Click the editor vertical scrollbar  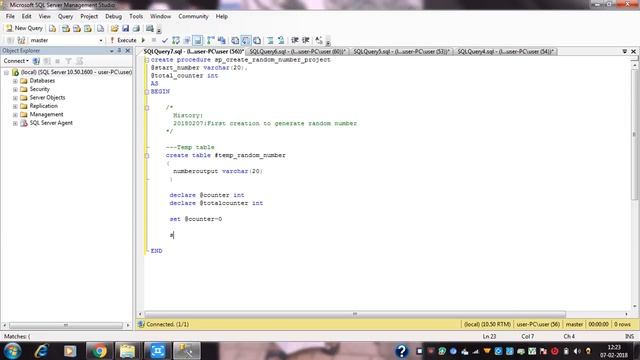(634, 133)
